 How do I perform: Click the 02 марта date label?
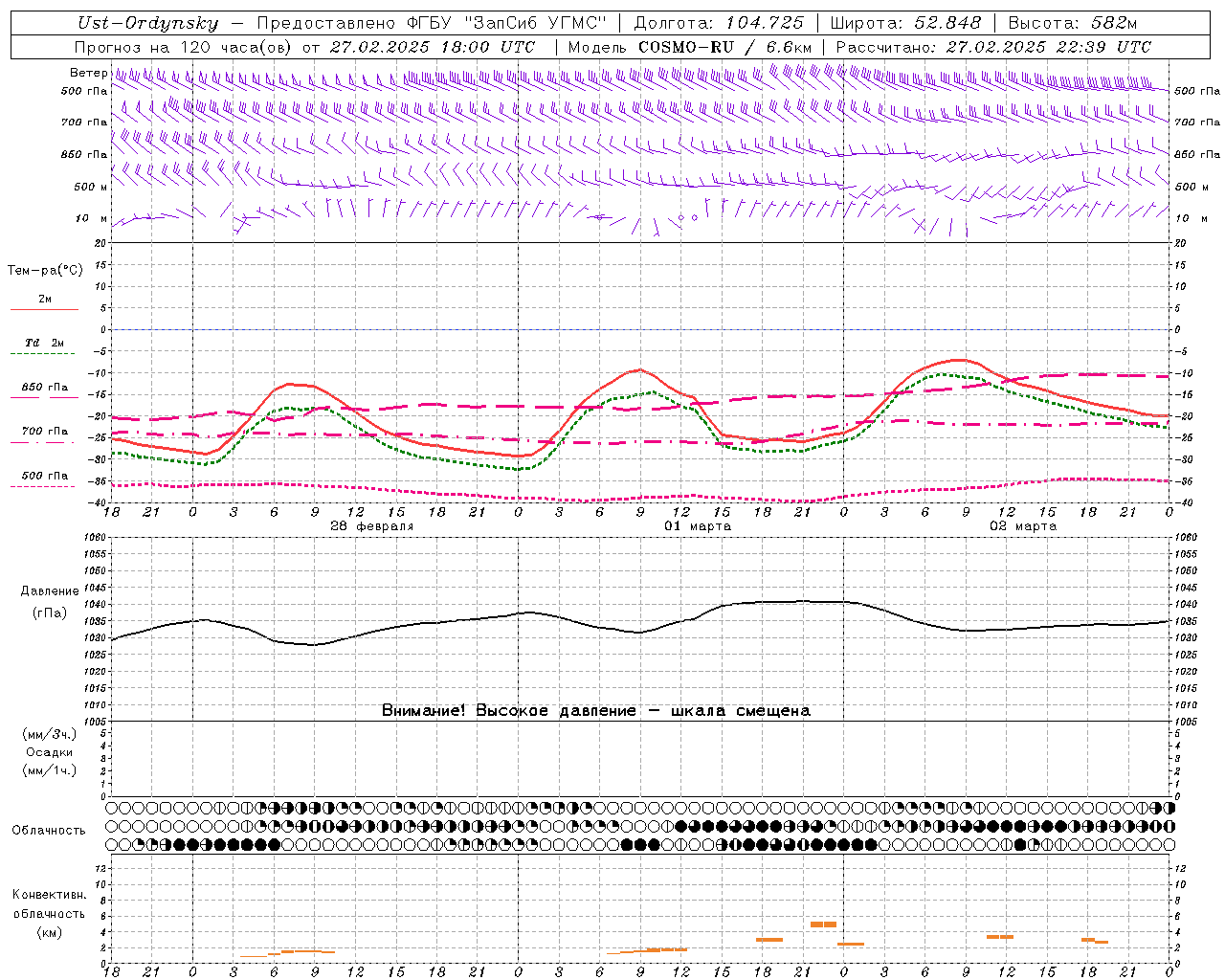click(x=1023, y=526)
